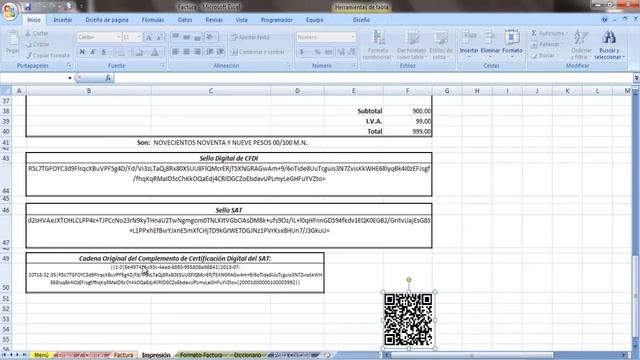Center text horizontally
This screenshot has height=360, width=640.
[187, 52]
